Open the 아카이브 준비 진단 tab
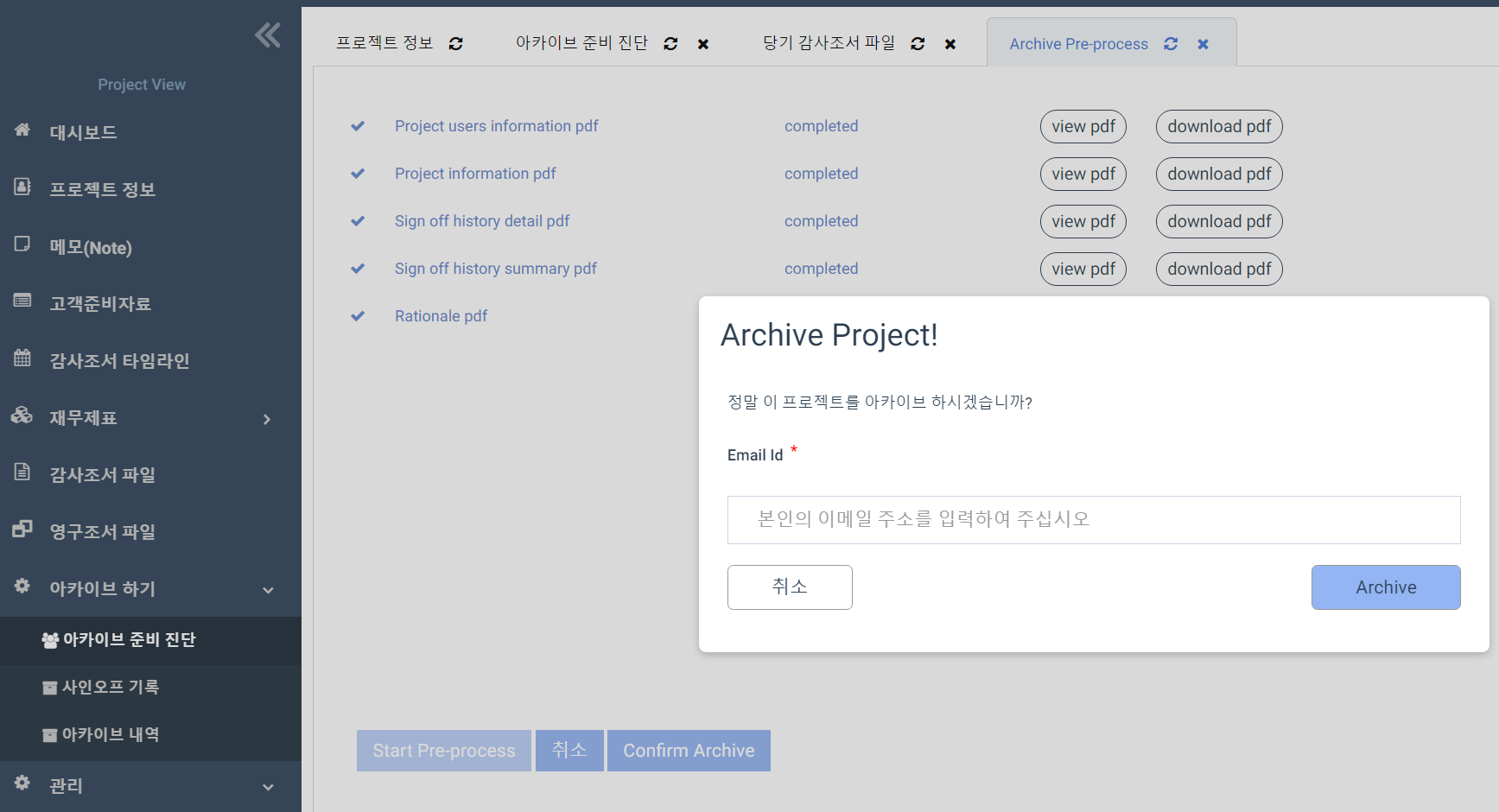The width and height of the screenshot is (1499, 812). [581, 42]
